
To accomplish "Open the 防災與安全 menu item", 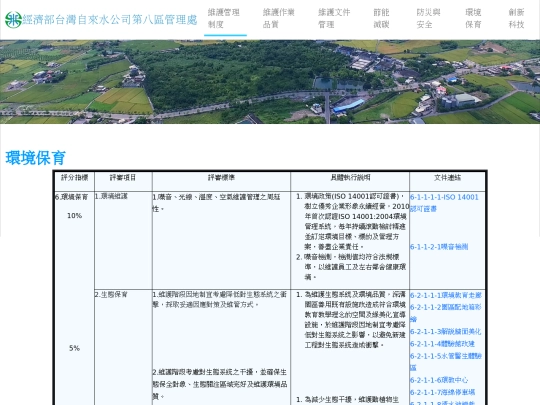I will [x=428, y=19].
